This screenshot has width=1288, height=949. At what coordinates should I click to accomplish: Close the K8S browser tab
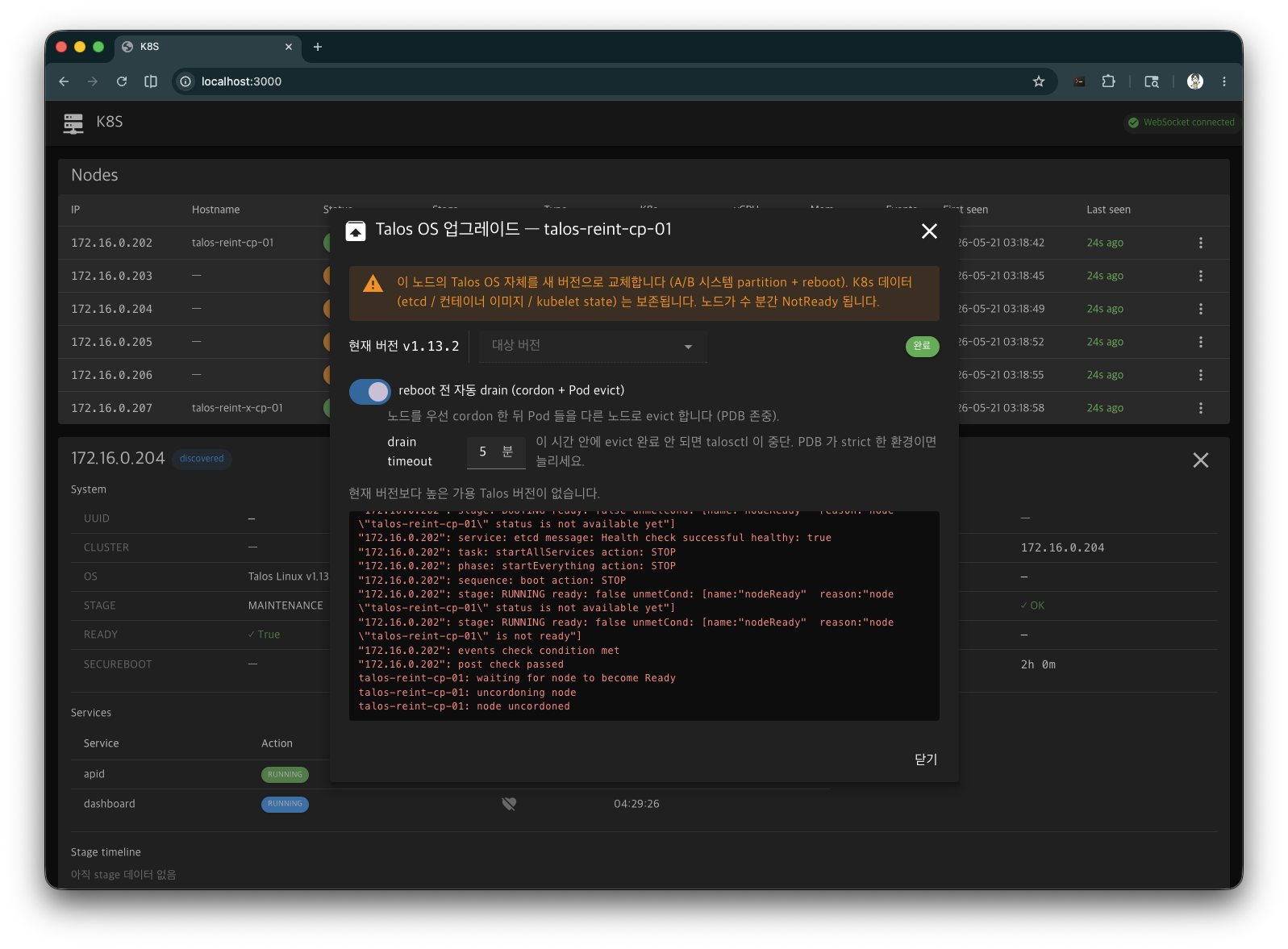(x=289, y=47)
